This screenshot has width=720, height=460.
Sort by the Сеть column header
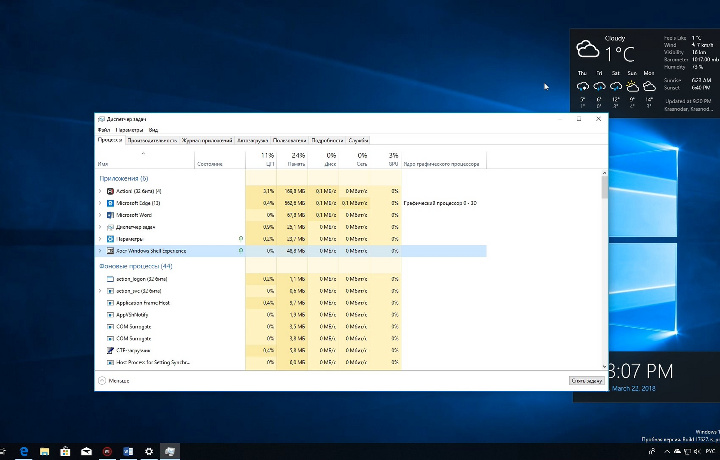coord(354,159)
